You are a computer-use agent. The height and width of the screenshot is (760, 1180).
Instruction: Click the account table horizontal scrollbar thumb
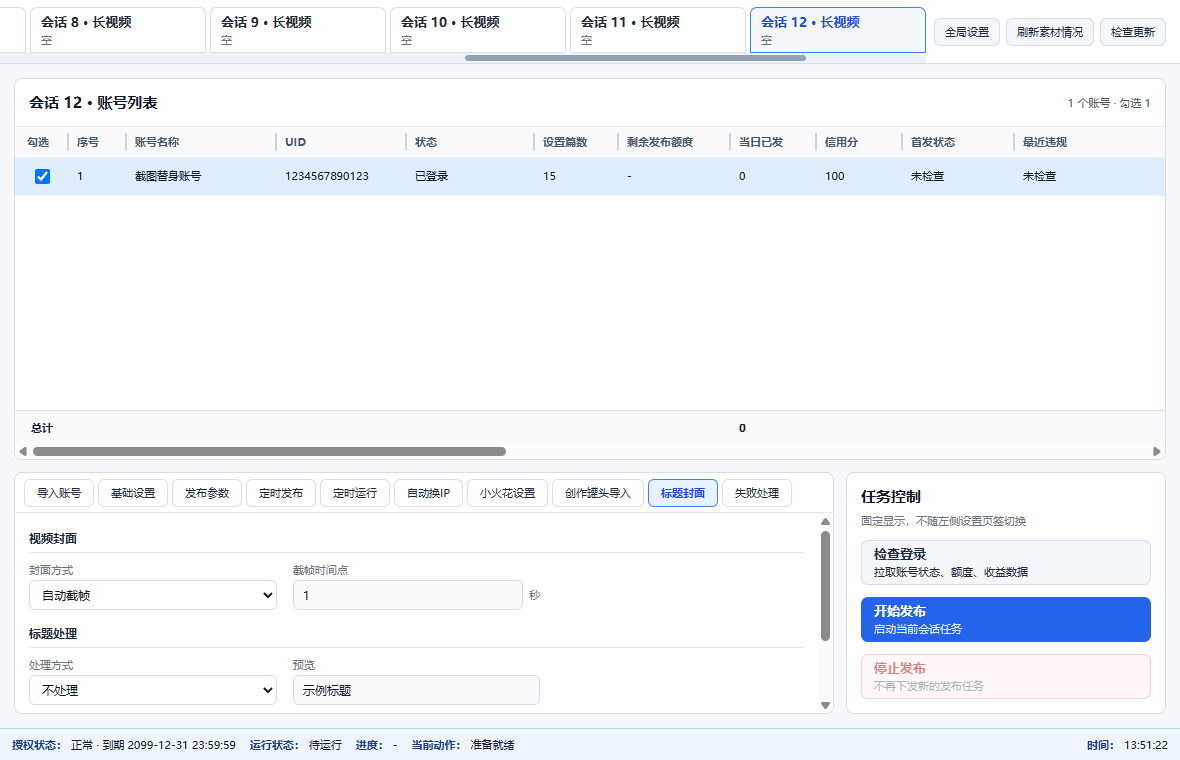(269, 451)
